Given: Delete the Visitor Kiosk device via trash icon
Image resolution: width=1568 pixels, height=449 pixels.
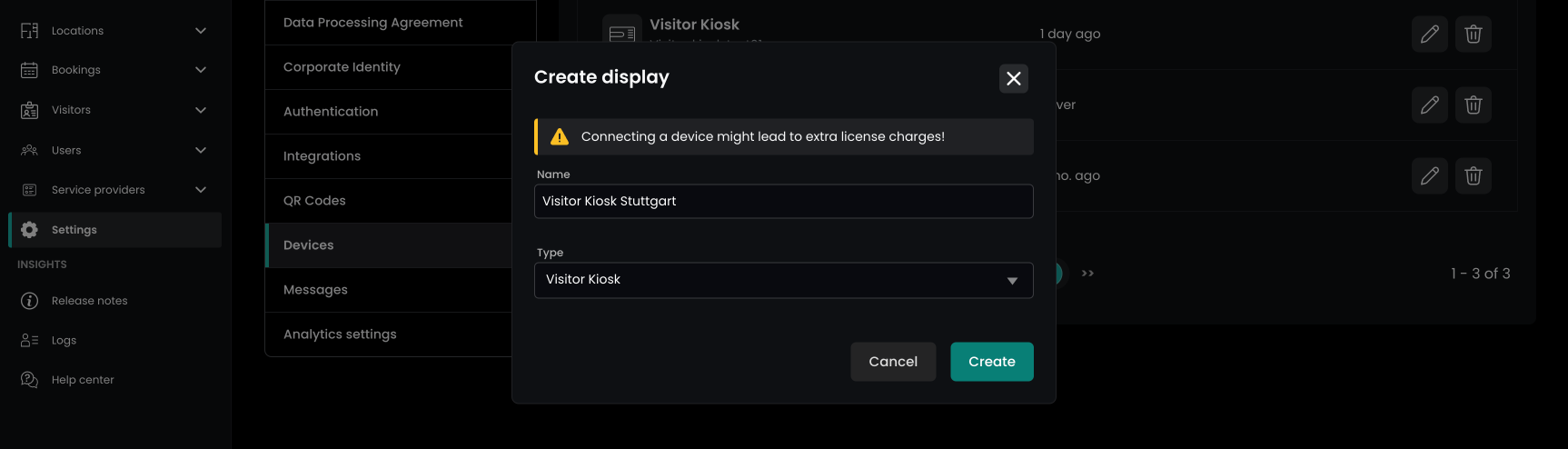Looking at the screenshot, I should click(x=1473, y=35).
